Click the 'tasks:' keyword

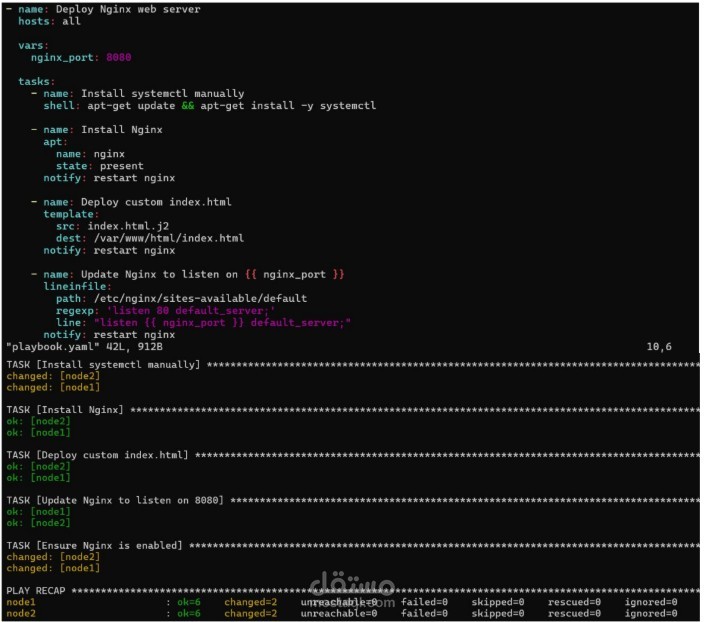[36, 82]
